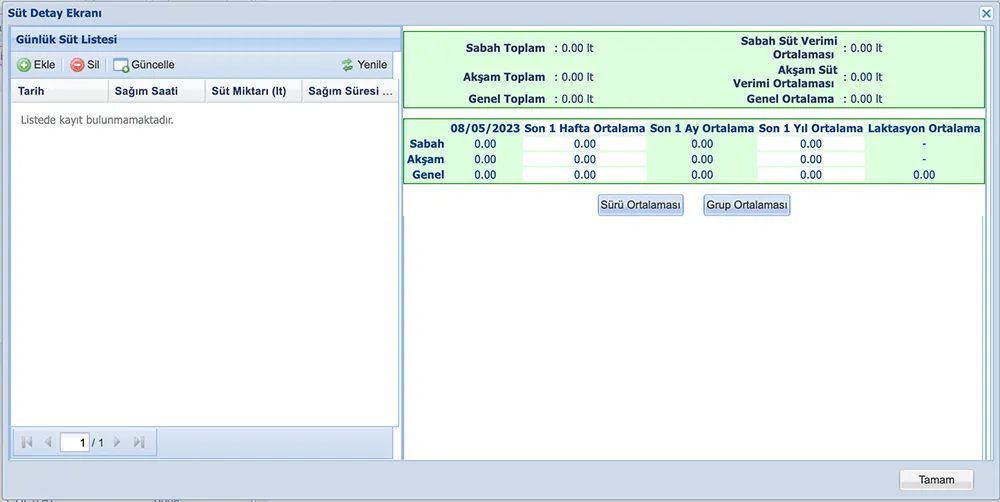Click the Sağım Saati column header
This screenshot has height=502, width=1000.
[155, 91]
